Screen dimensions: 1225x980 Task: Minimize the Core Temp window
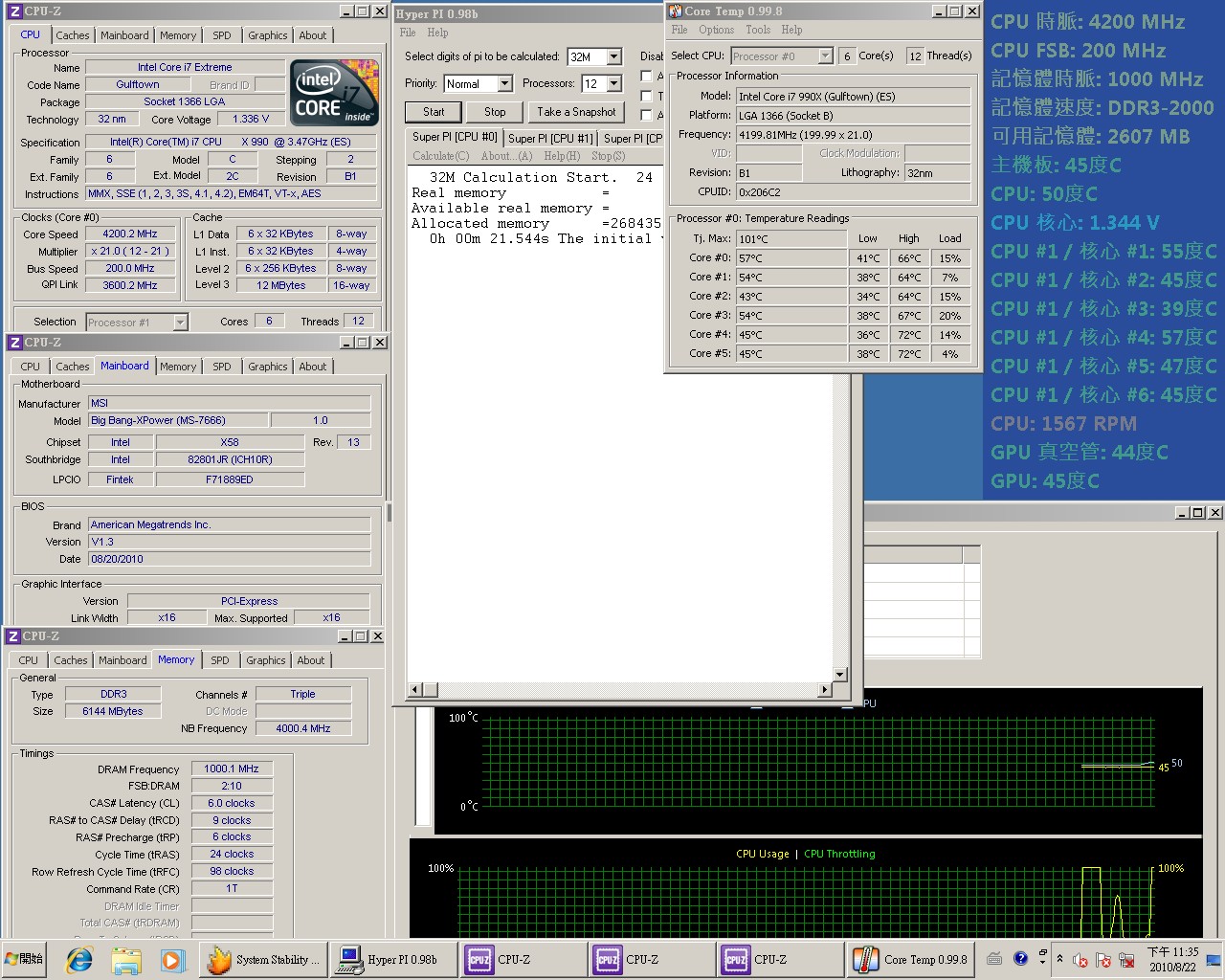pyautogui.click(x=939, y=11)
